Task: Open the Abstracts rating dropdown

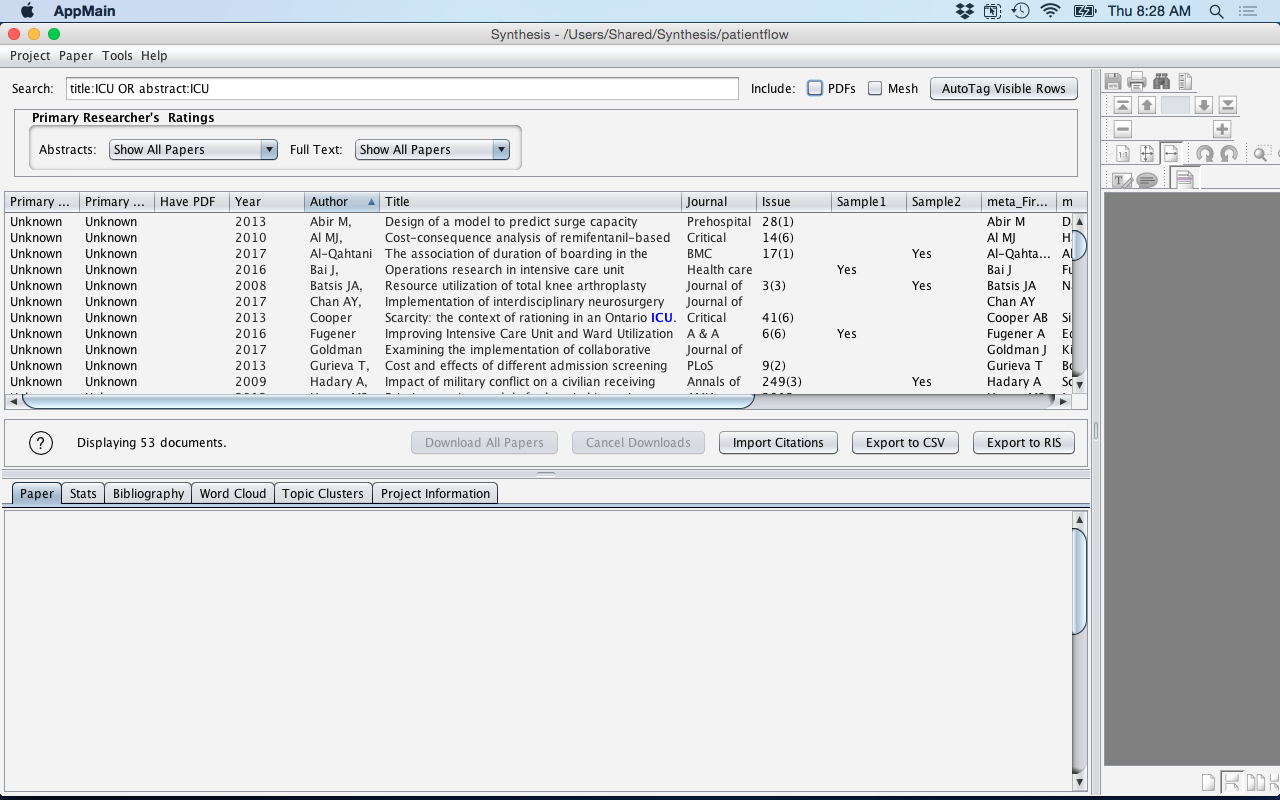Action: 193,150
